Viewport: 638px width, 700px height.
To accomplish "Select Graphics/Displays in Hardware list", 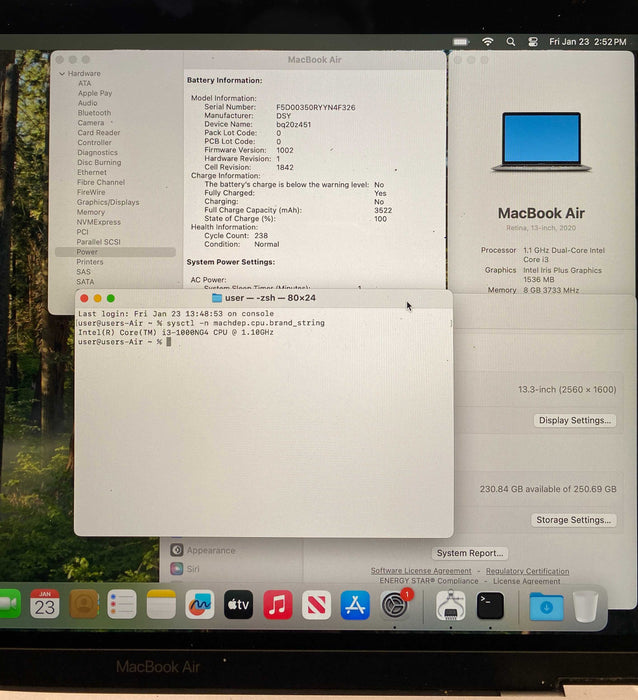I will point(108,202).
